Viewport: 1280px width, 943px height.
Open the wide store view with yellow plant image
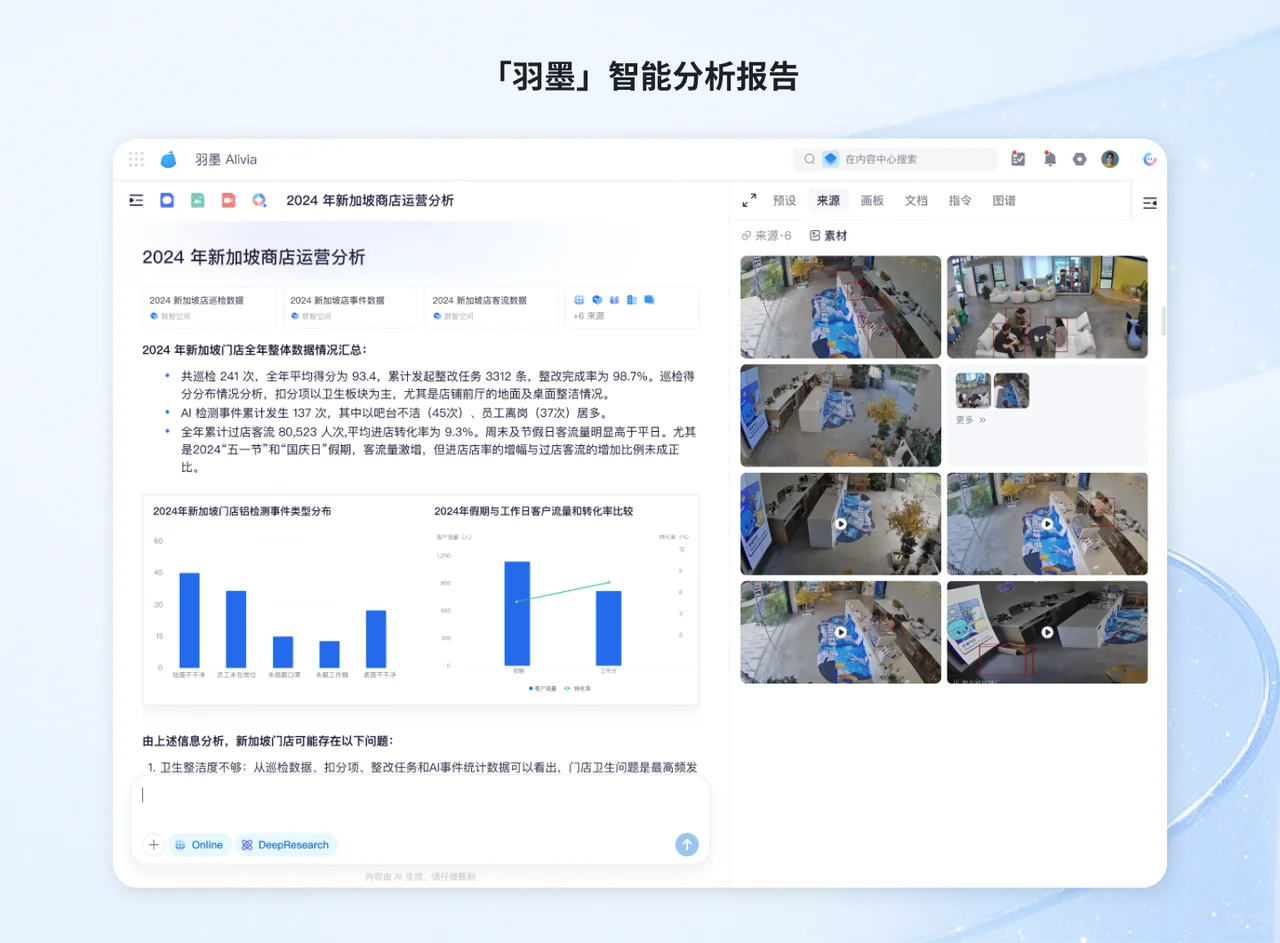tap(841, 415)
